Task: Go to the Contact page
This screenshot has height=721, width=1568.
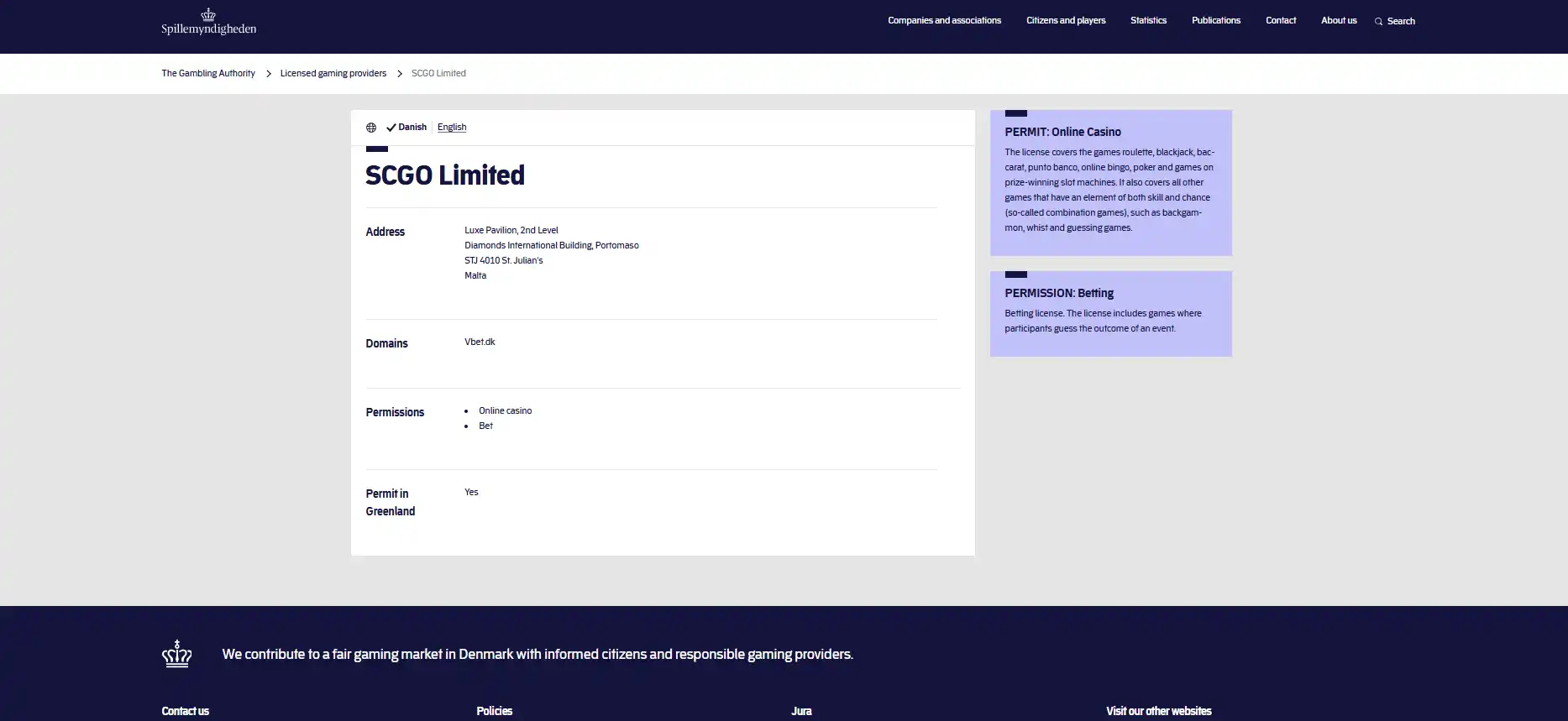Action: pyautogui.click(x=1281, y=20)
